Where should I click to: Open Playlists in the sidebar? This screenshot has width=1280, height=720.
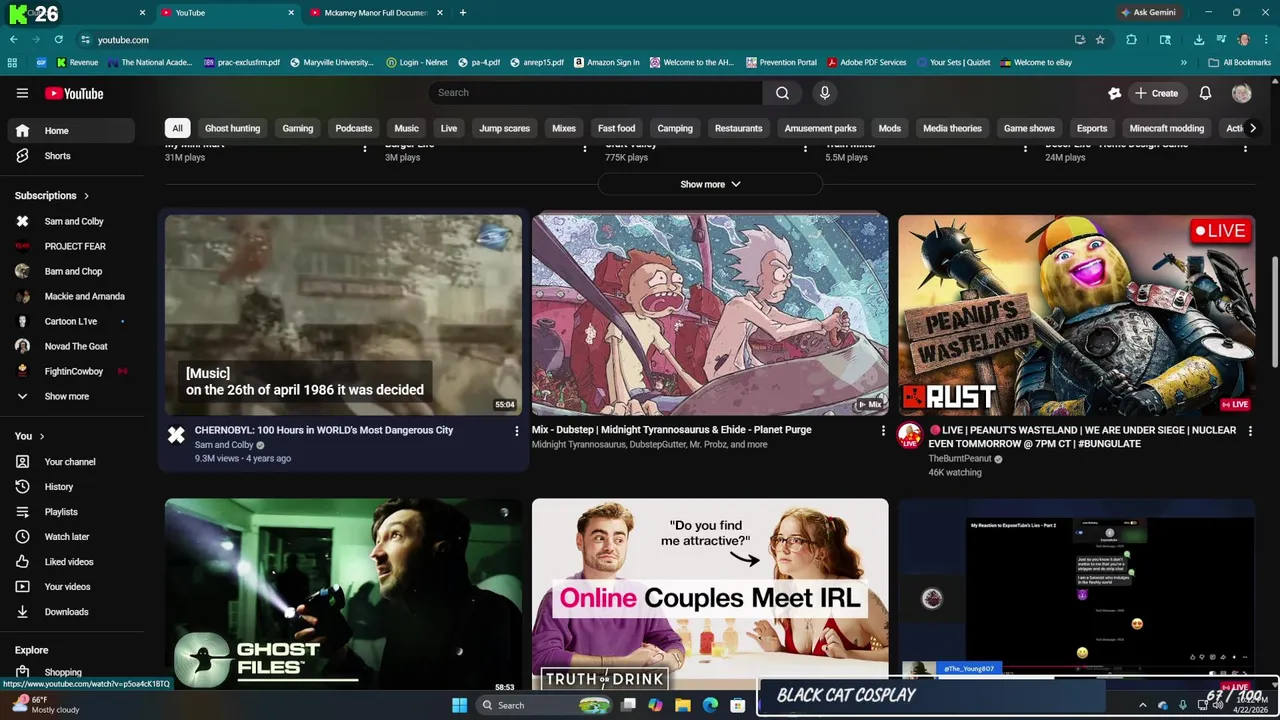pyautogui.click(x=71, y=512)
